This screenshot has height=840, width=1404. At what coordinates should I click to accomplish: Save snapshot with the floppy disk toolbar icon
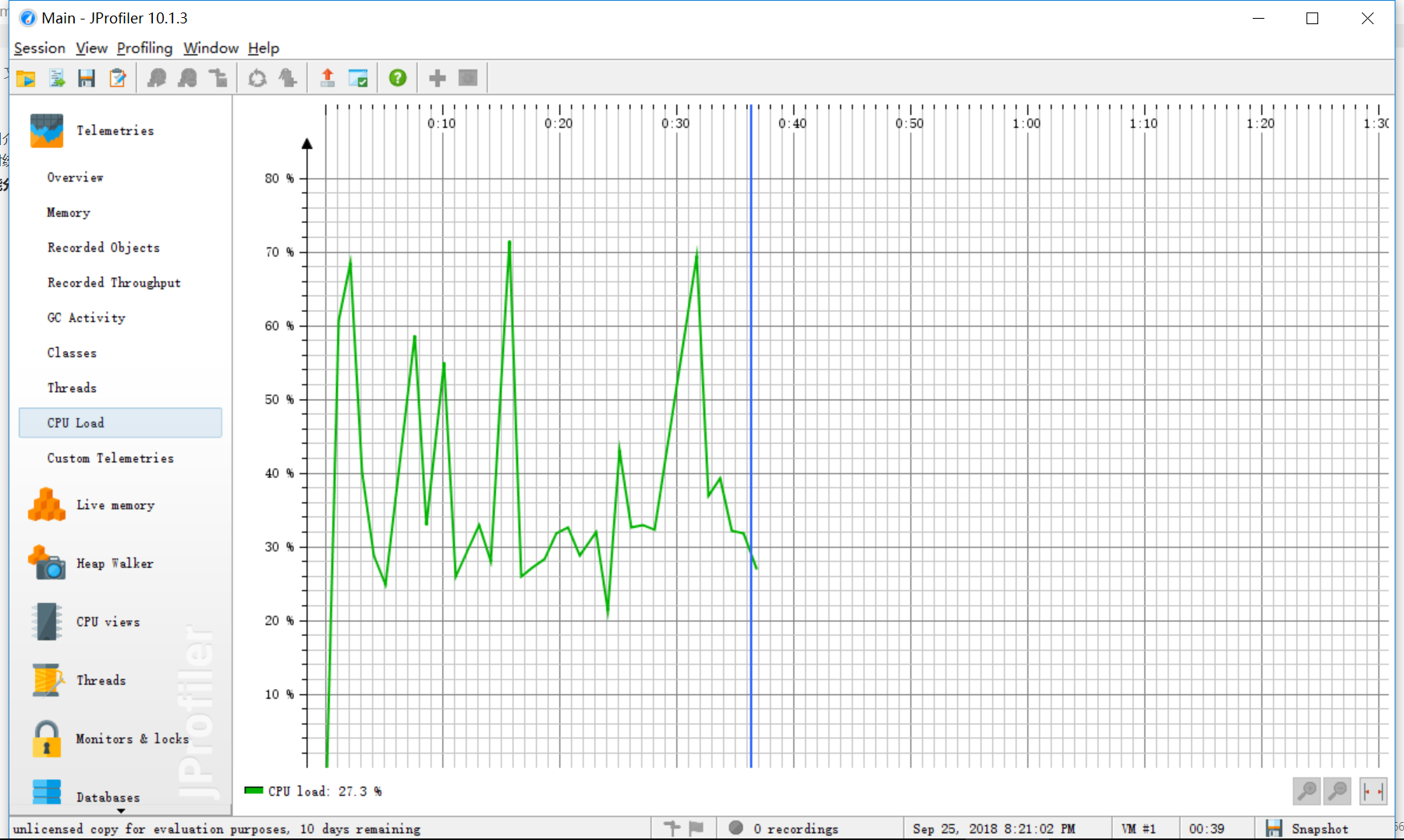tap(87, 78)
